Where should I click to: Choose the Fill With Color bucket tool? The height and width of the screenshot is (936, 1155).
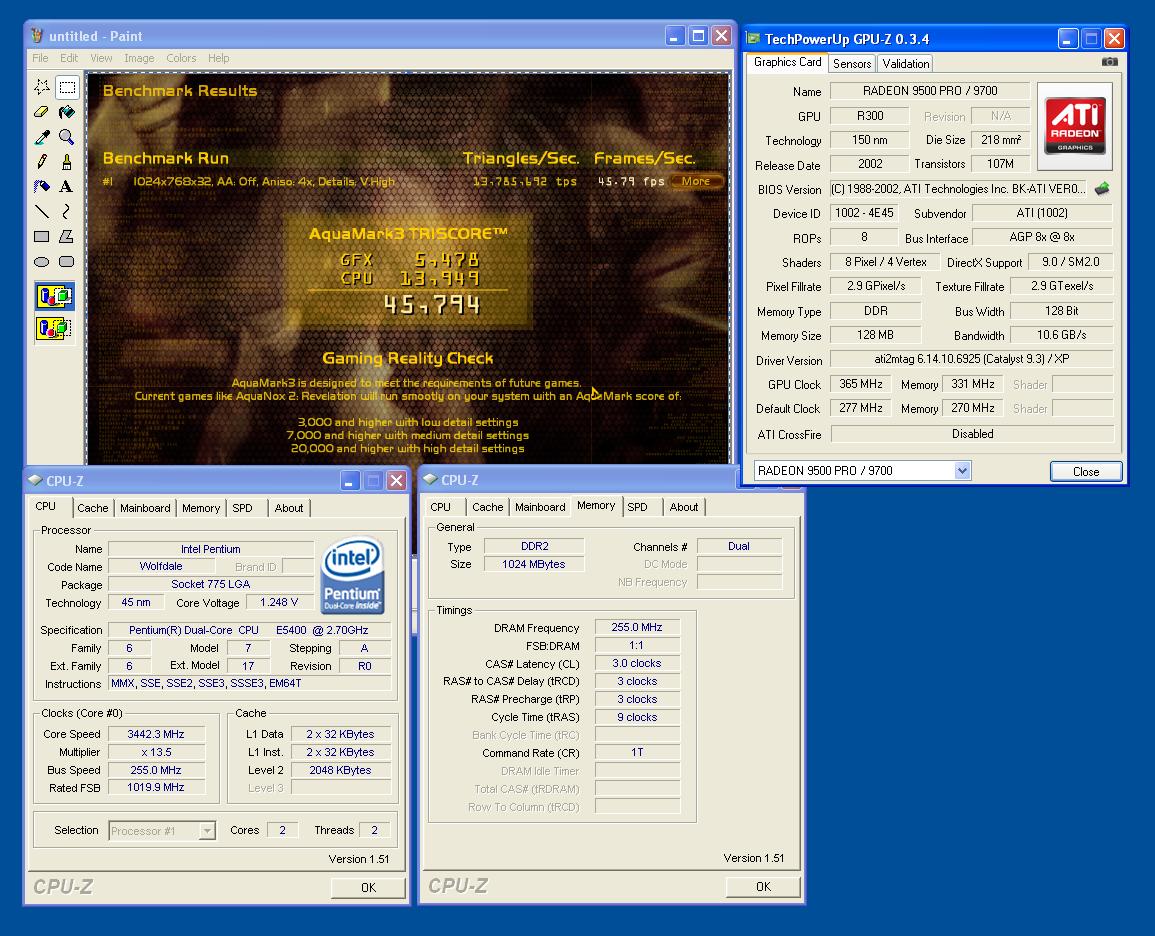tap(67, 112)
